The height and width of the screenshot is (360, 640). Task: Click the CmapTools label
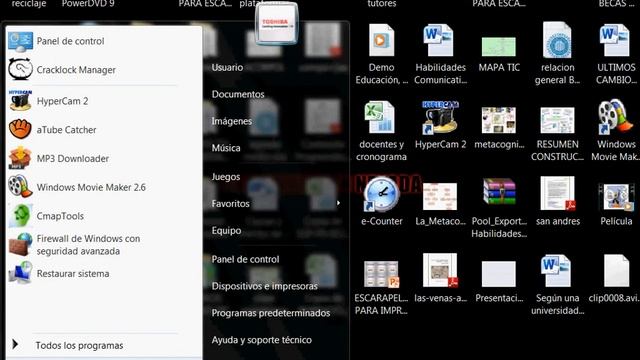[60, 216]
